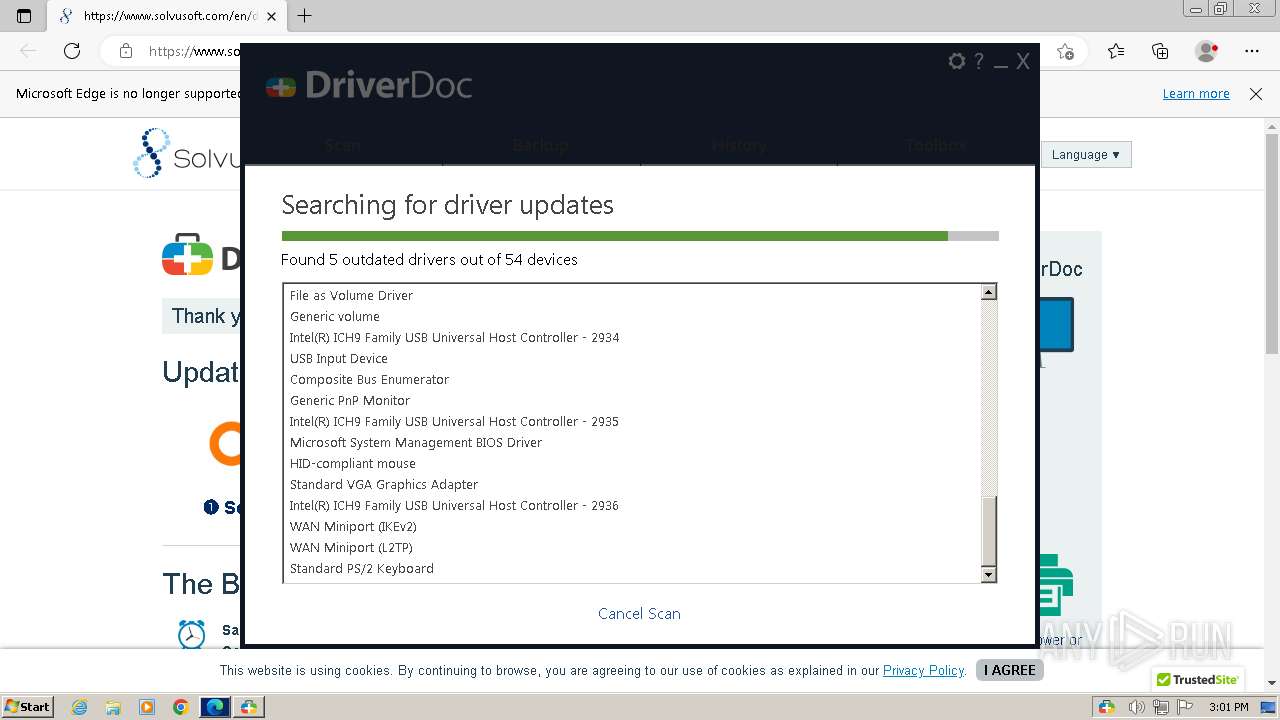This screenshot has width=1280, height=720.
Task: Click scroll down arrow in device list
Action: point(988,574)
